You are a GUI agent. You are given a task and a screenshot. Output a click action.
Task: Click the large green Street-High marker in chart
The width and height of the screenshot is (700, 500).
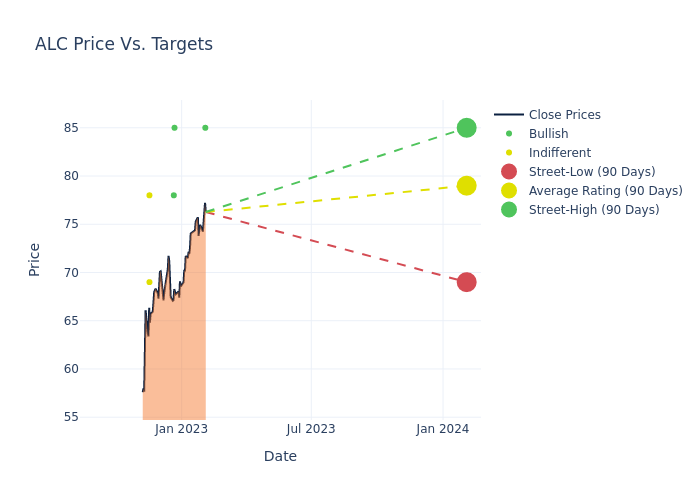click(x=466, y=128)
